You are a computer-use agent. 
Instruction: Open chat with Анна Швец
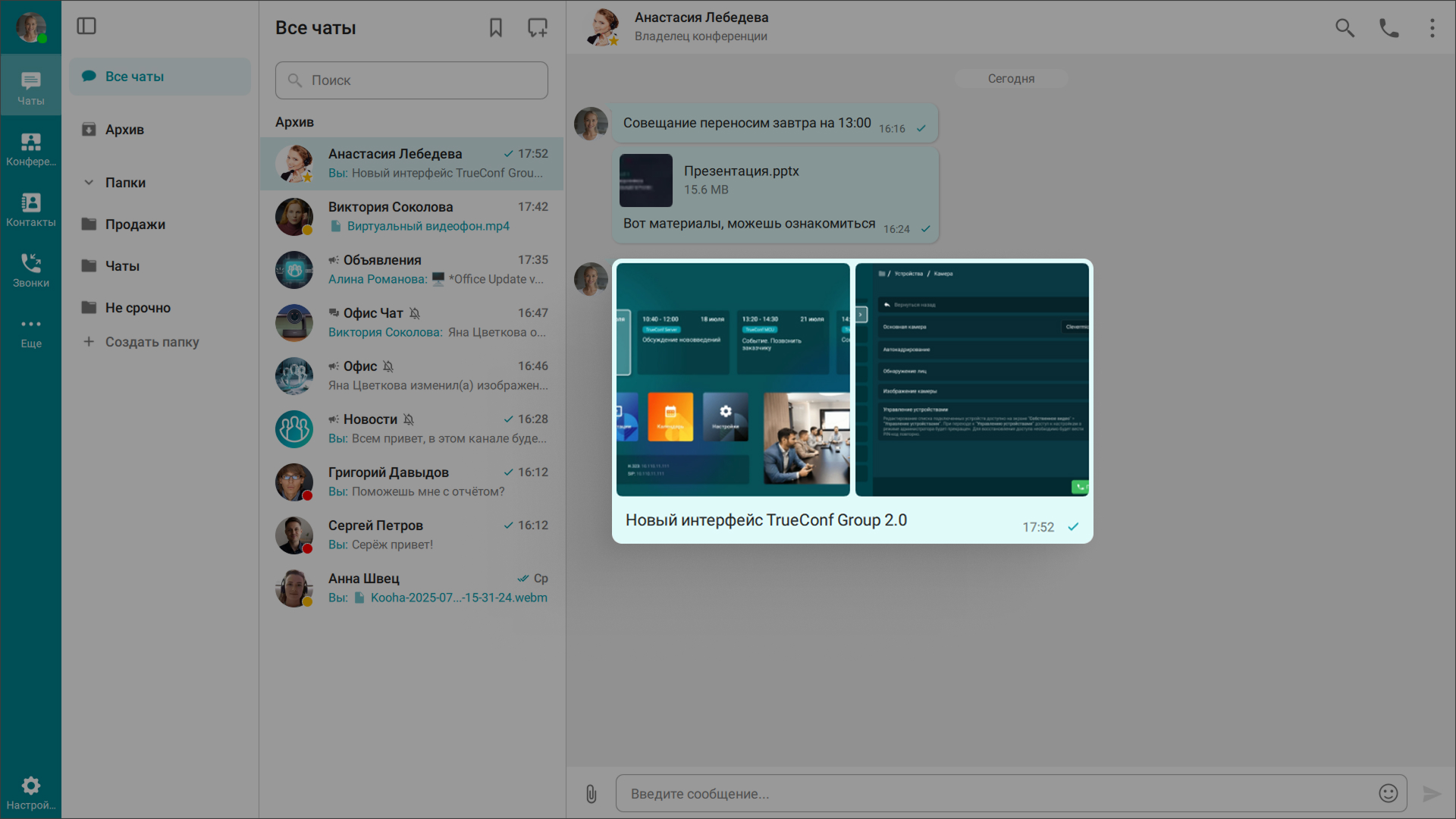tap(412, 588)
